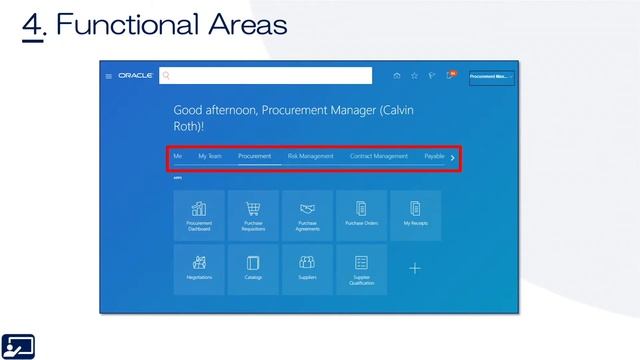Image resolution: width=640 pixels, height=360 pixels.
Task: Click the Oracle logo
Action: 135,76
